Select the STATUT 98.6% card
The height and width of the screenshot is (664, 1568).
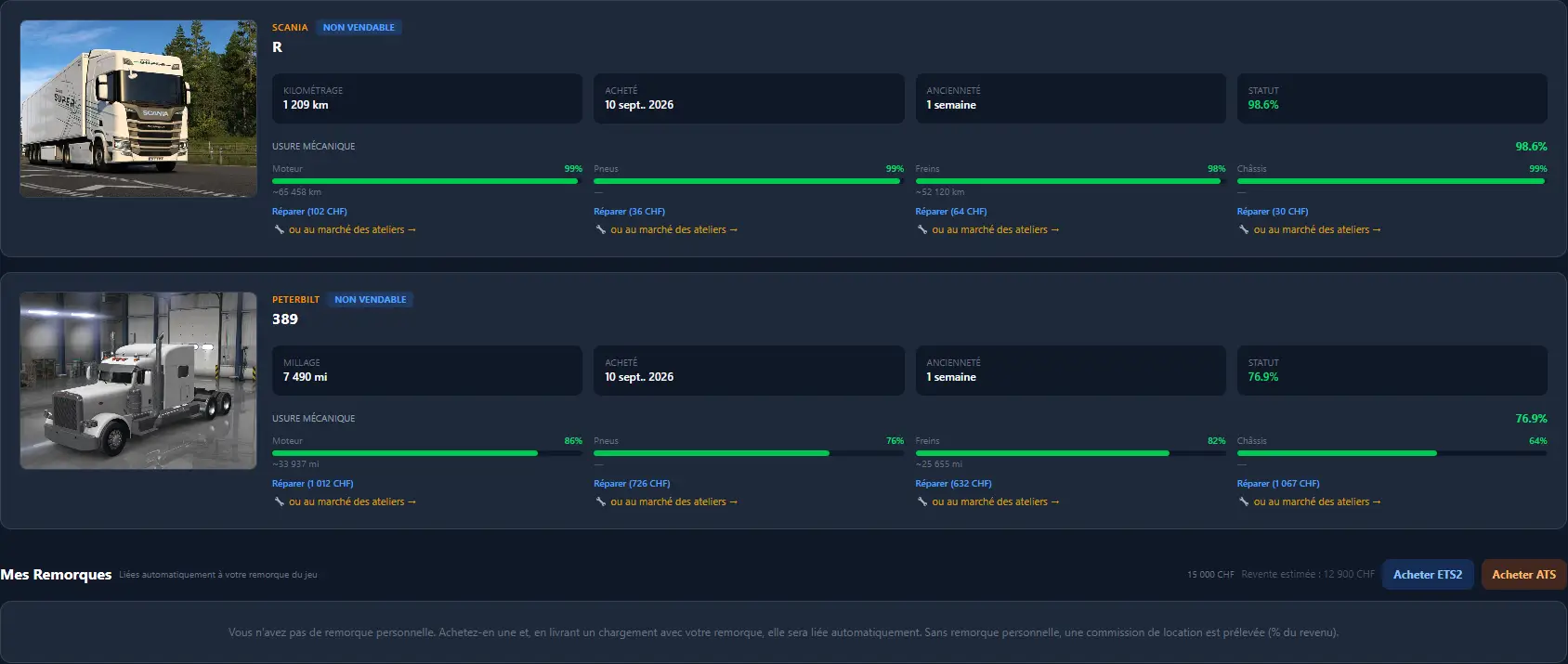(1392, 98)
